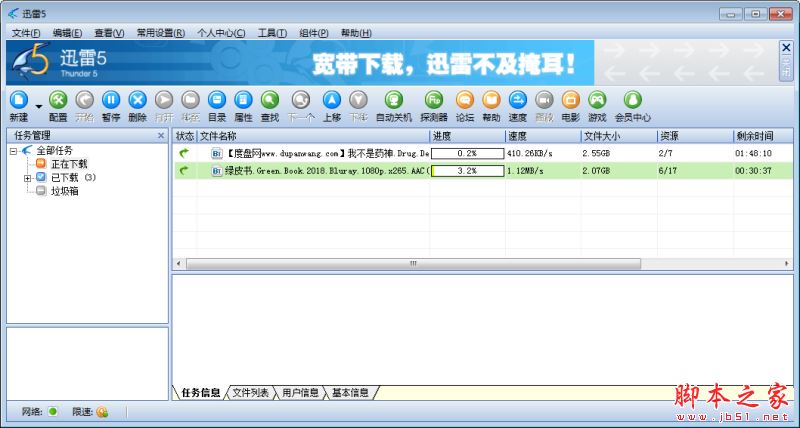Viewport: 800px width, 428px height.
Task: Delete the task using the 删除 icon
Action: [x=137, y=100]
